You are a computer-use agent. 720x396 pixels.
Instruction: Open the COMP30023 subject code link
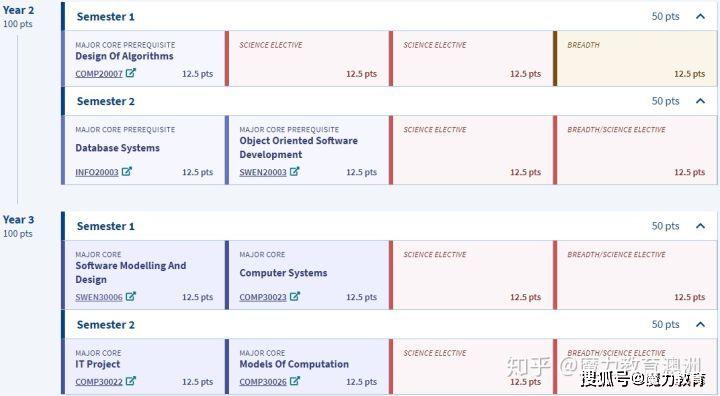(x=263, y=297)
